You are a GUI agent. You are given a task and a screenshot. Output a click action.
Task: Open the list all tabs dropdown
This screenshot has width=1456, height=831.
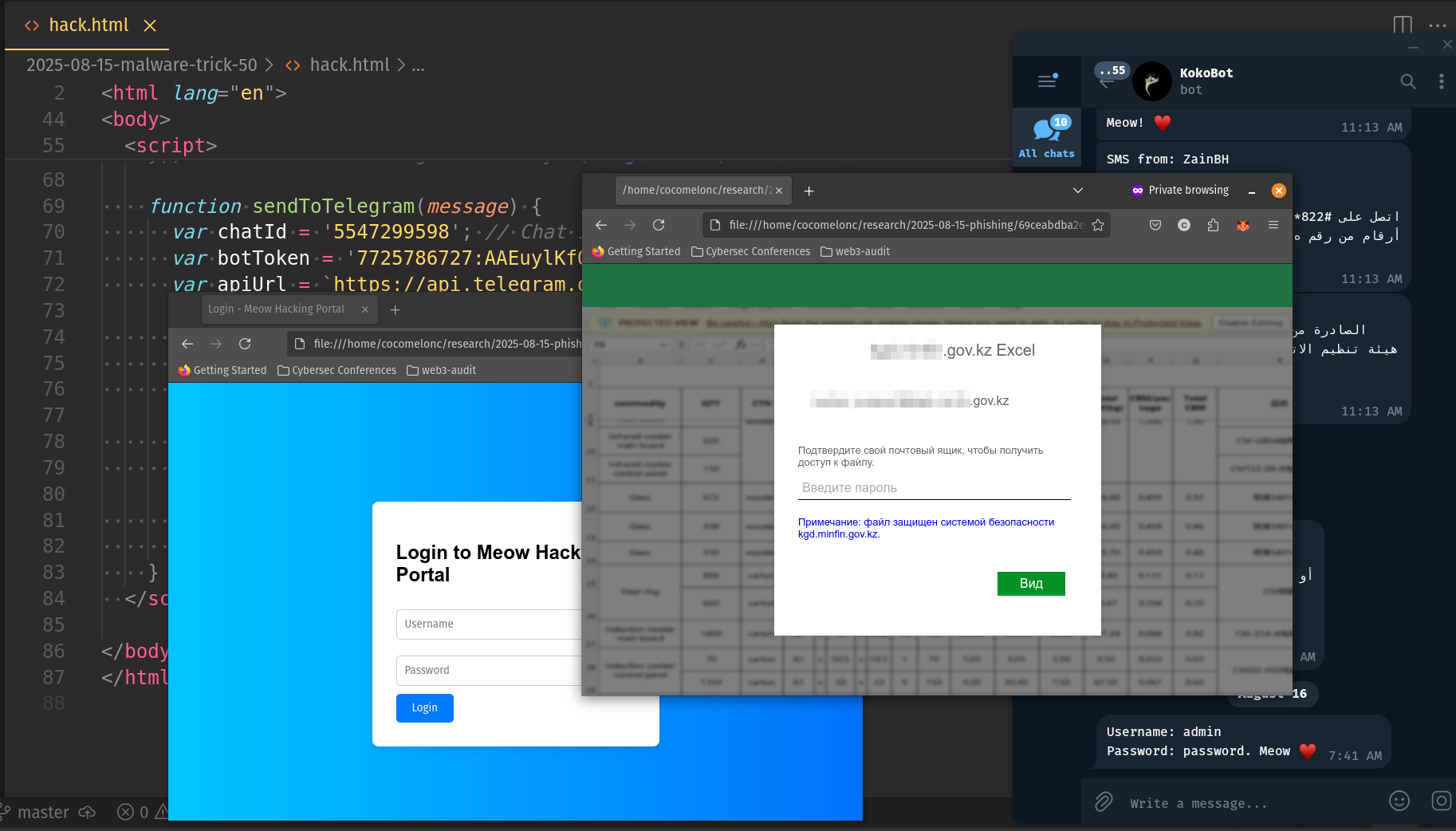point(1078,191)
